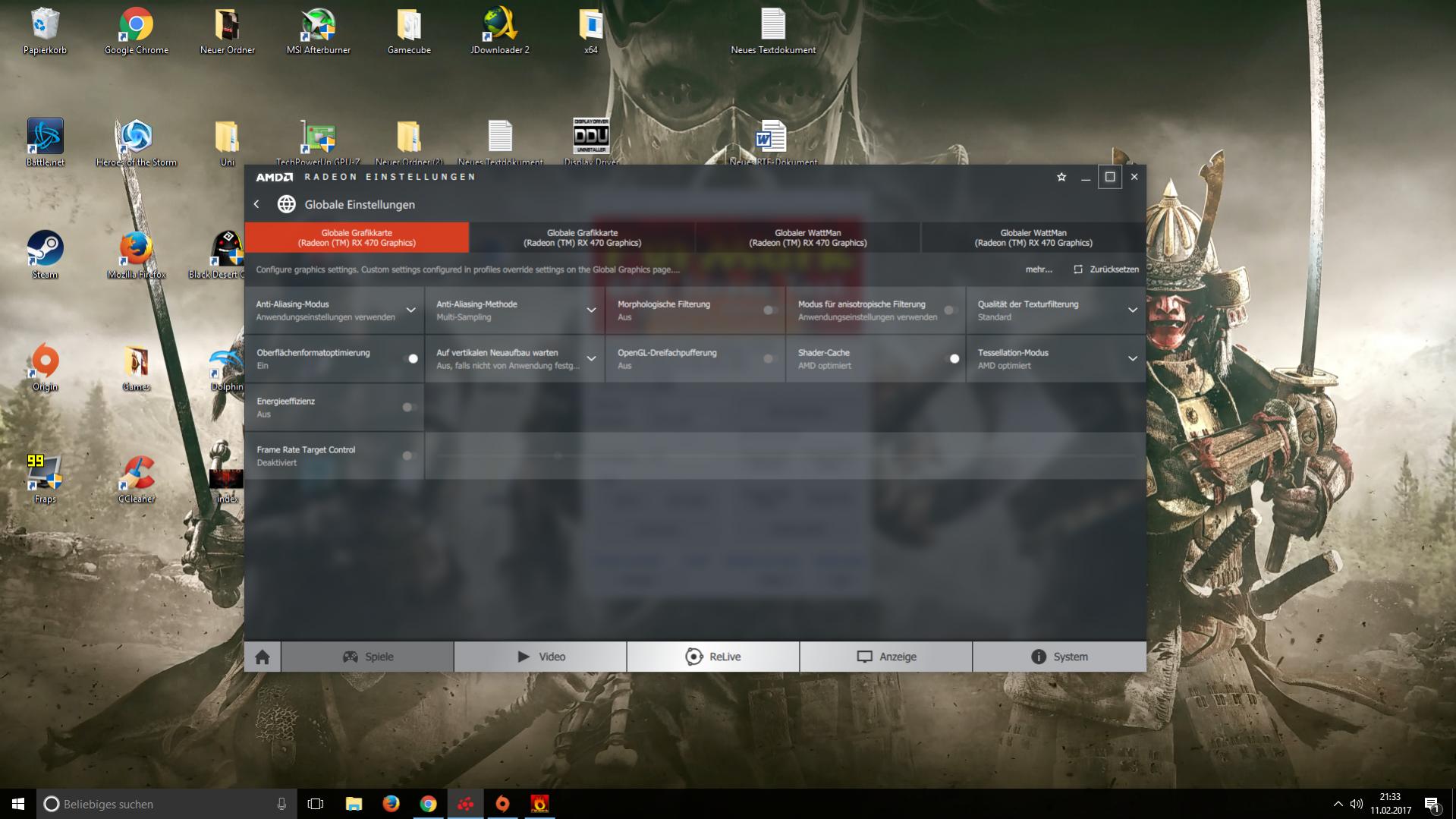This screenshot has width=1456, height=819.
Task: Toggle Oberflächenformatoptimierung switch
Action: coord(410,358)
